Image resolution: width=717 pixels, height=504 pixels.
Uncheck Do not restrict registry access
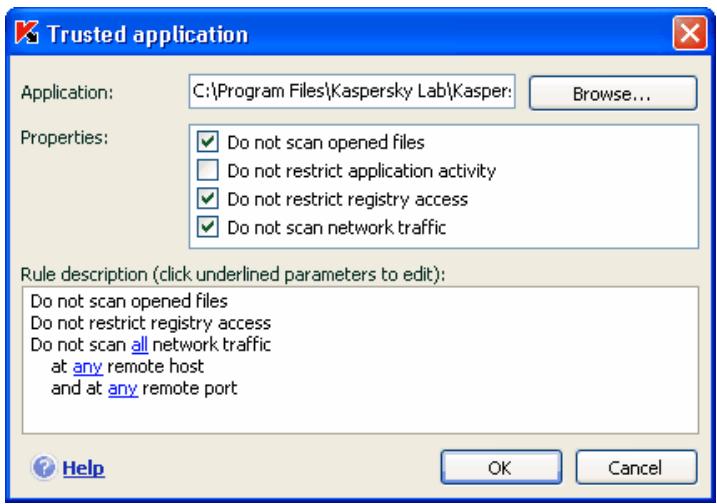[x=208, y=198]
